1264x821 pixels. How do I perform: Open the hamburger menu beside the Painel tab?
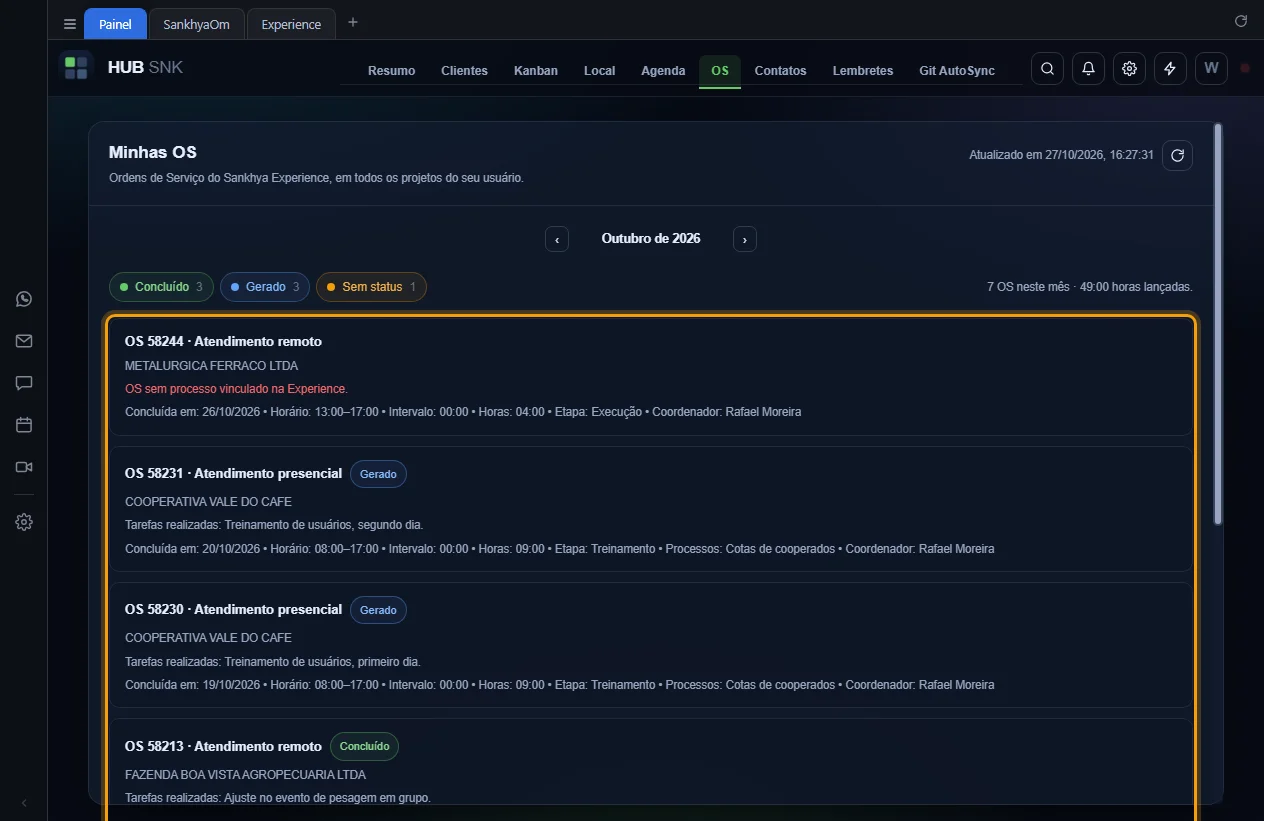click(x=70, y=24)
